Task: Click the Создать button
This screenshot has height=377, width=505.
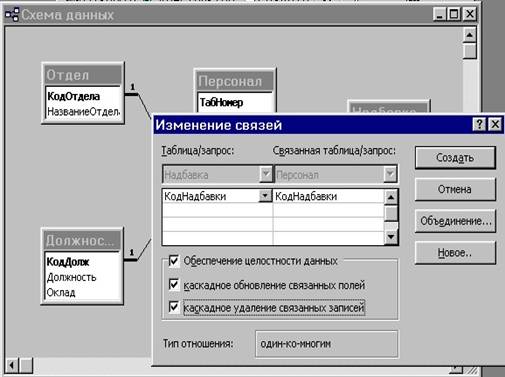Action: point(455,157)
